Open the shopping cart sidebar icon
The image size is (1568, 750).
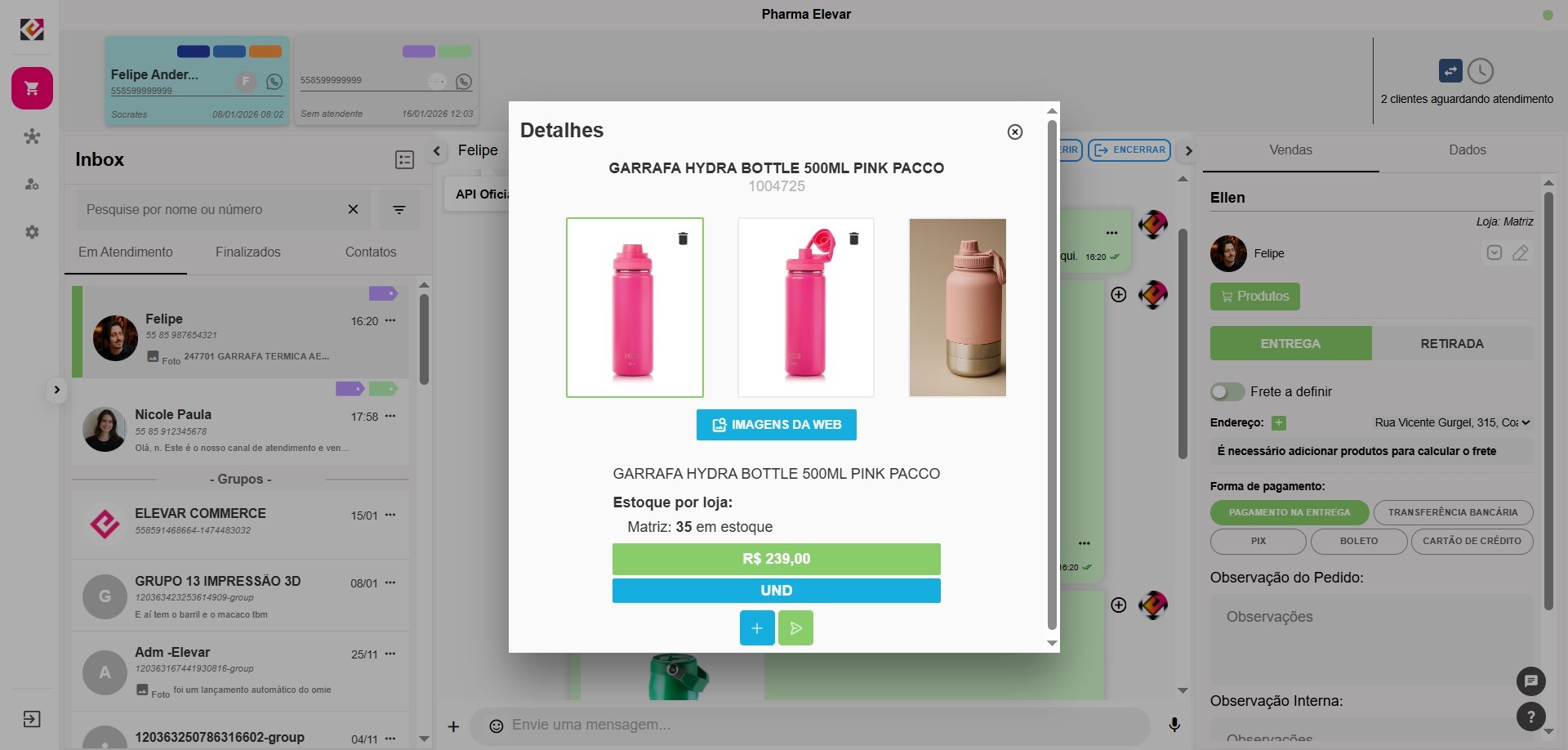coord(32,88)
